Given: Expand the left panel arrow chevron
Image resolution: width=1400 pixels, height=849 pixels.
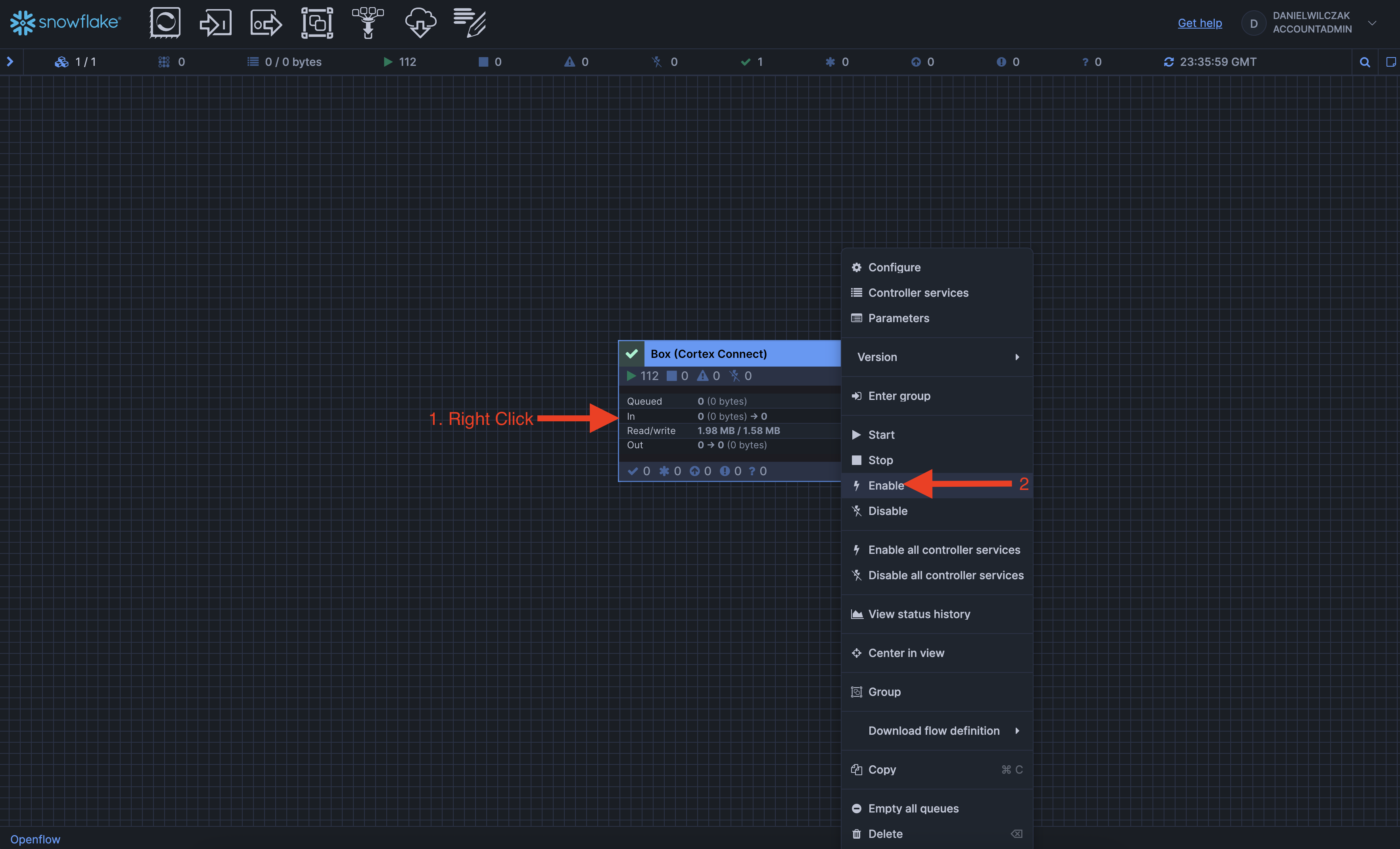Looking at the screenshot, I should 10,61.
